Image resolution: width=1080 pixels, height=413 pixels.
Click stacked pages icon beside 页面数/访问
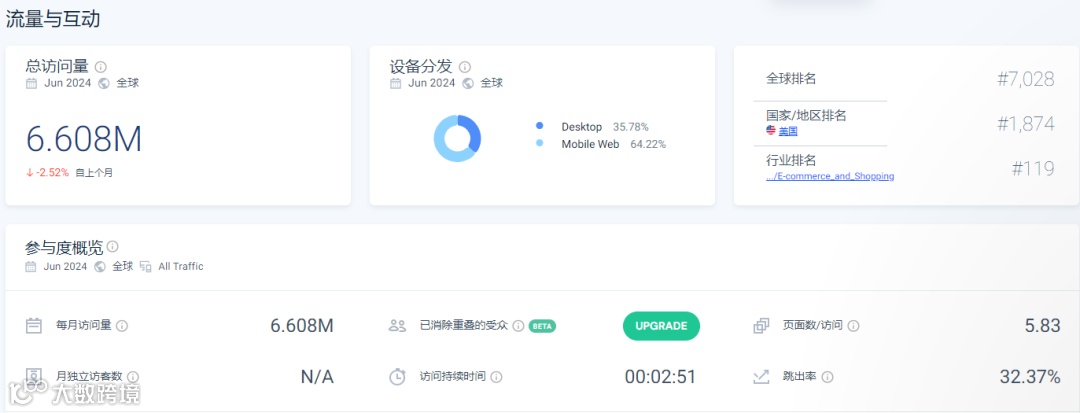click(761, 326)
